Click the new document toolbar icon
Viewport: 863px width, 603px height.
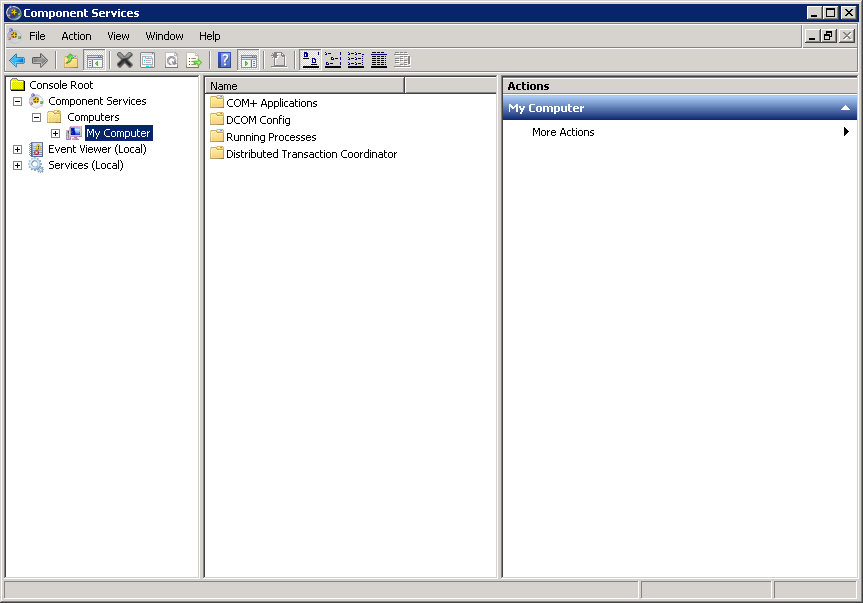(279, 60)
